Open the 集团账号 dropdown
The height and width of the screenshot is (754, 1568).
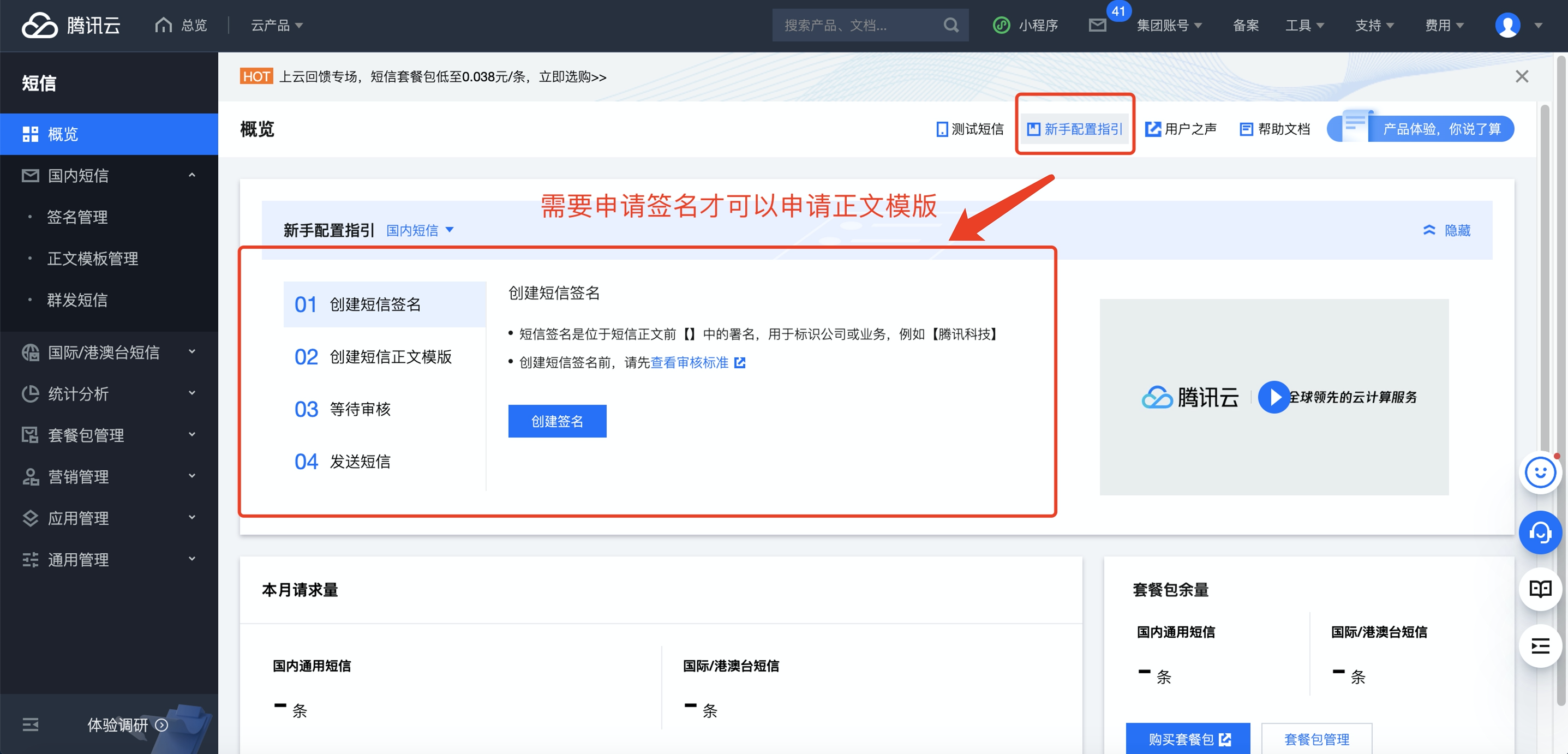point(1169,26)
